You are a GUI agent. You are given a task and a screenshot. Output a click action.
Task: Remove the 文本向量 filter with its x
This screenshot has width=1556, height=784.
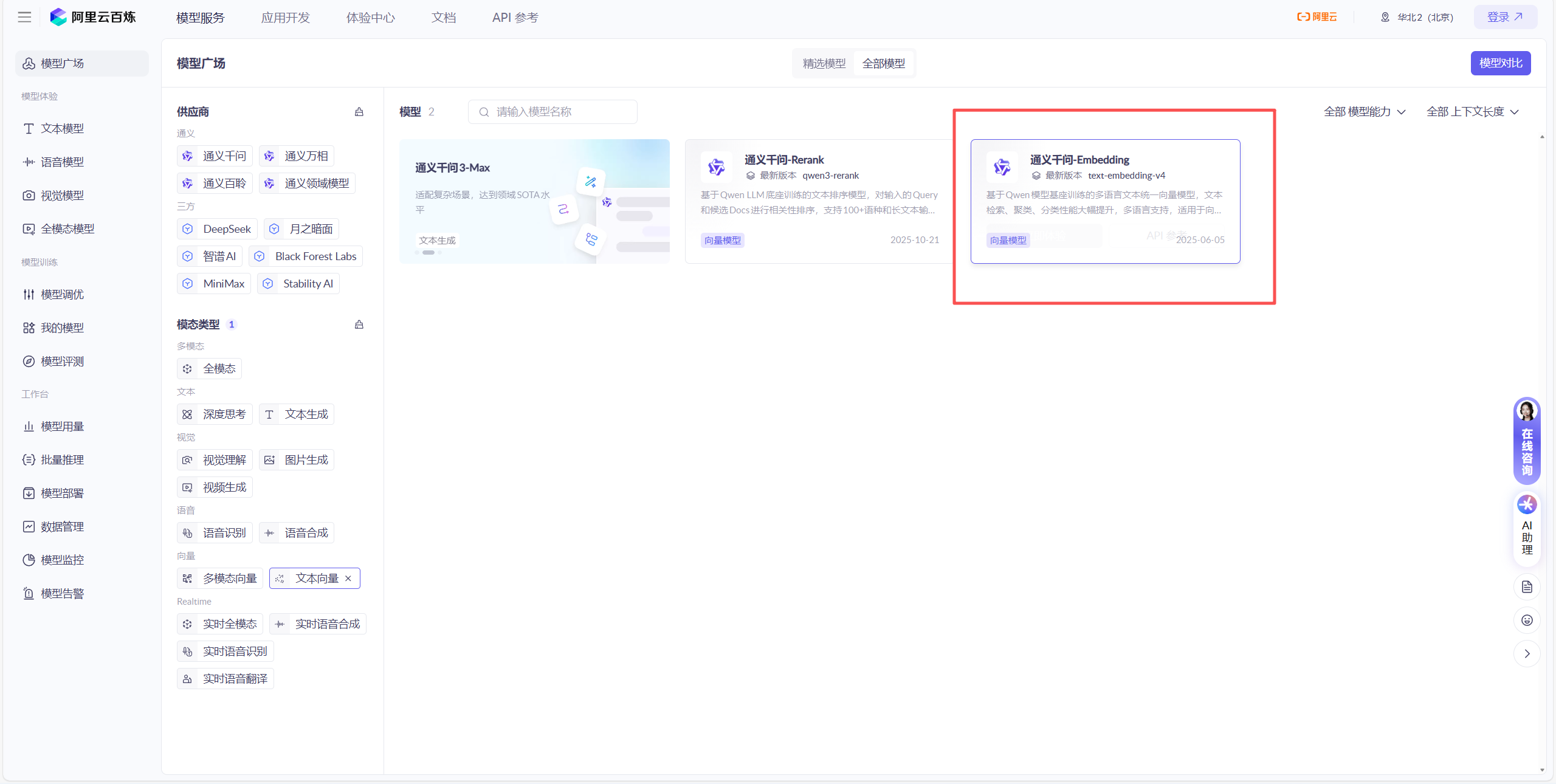(348, 579)
